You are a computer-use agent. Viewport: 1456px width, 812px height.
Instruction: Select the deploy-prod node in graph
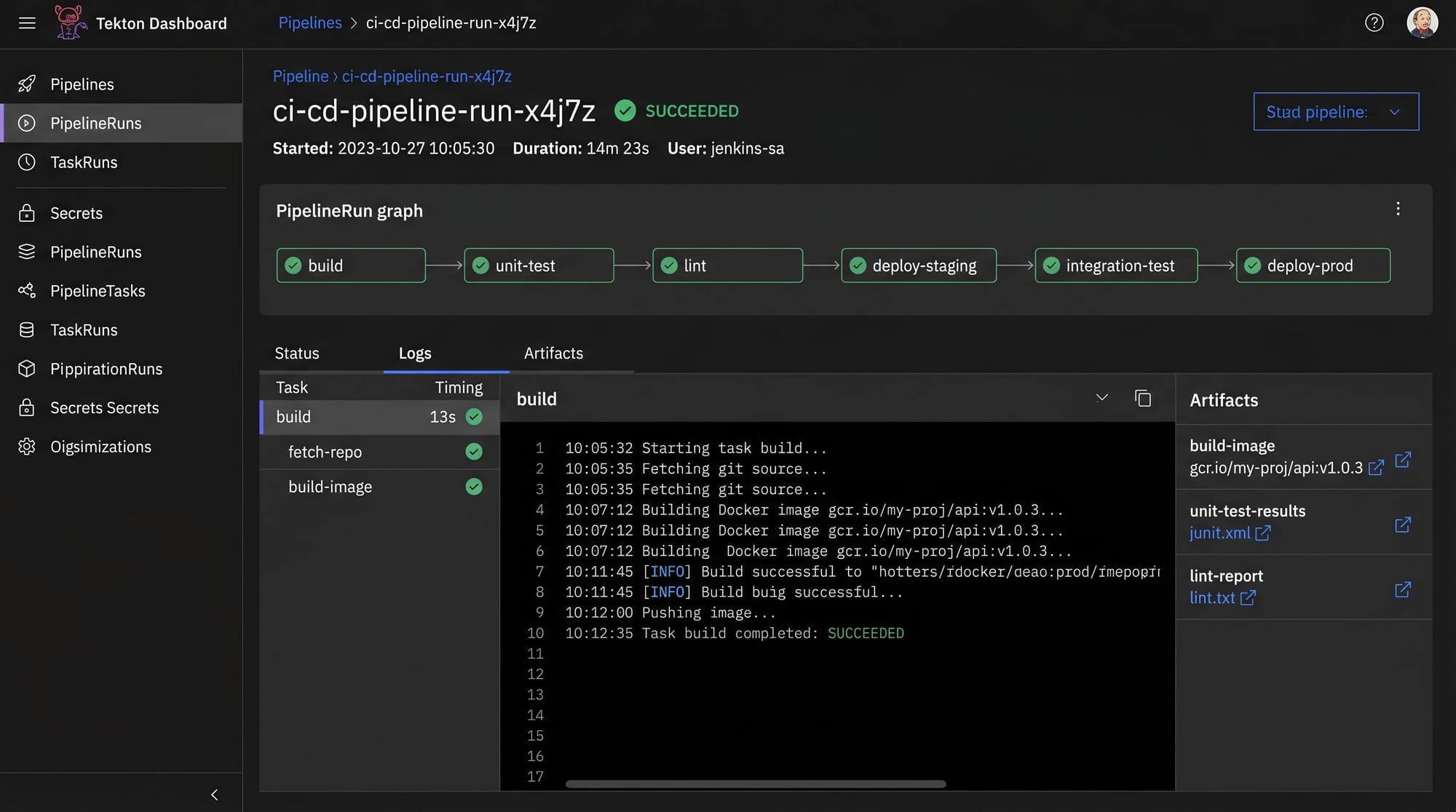click(x=1313, y=266)
